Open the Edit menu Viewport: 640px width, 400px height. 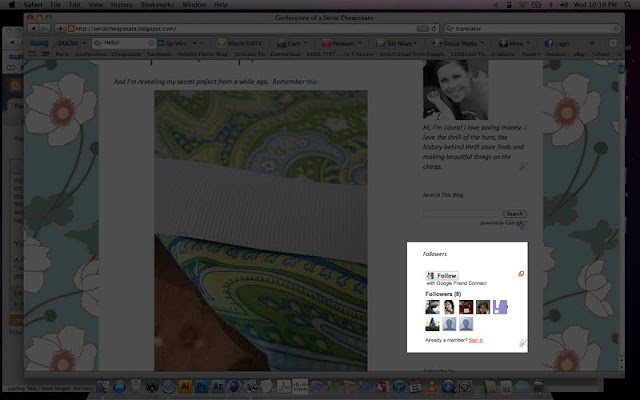coord(75,4)
